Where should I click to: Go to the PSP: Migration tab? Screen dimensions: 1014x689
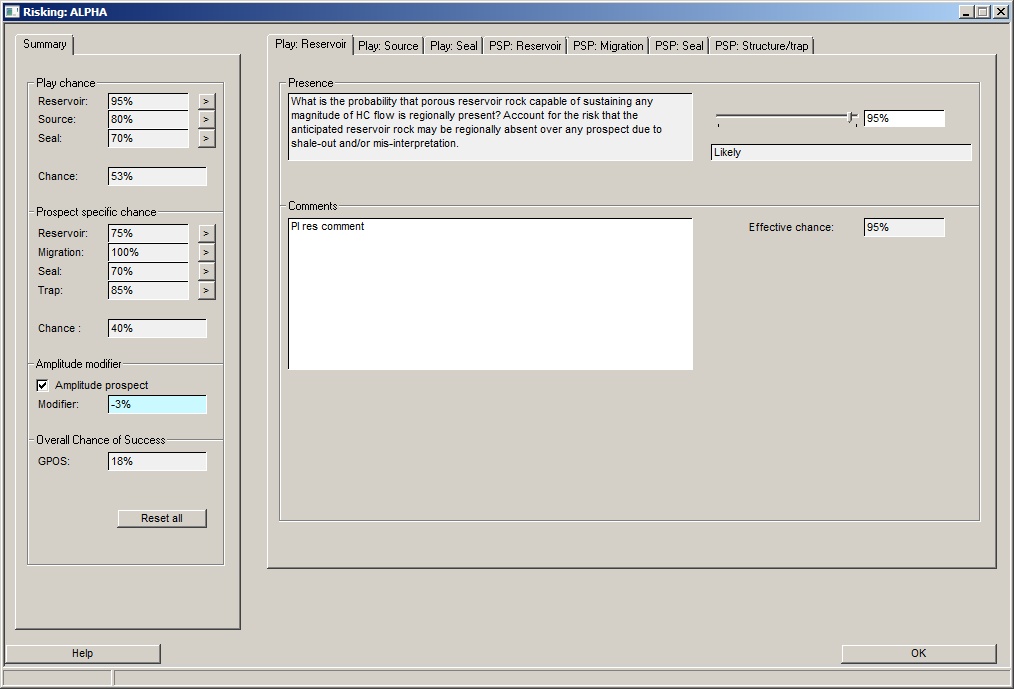pyautogui.click(x=608, y=46)
